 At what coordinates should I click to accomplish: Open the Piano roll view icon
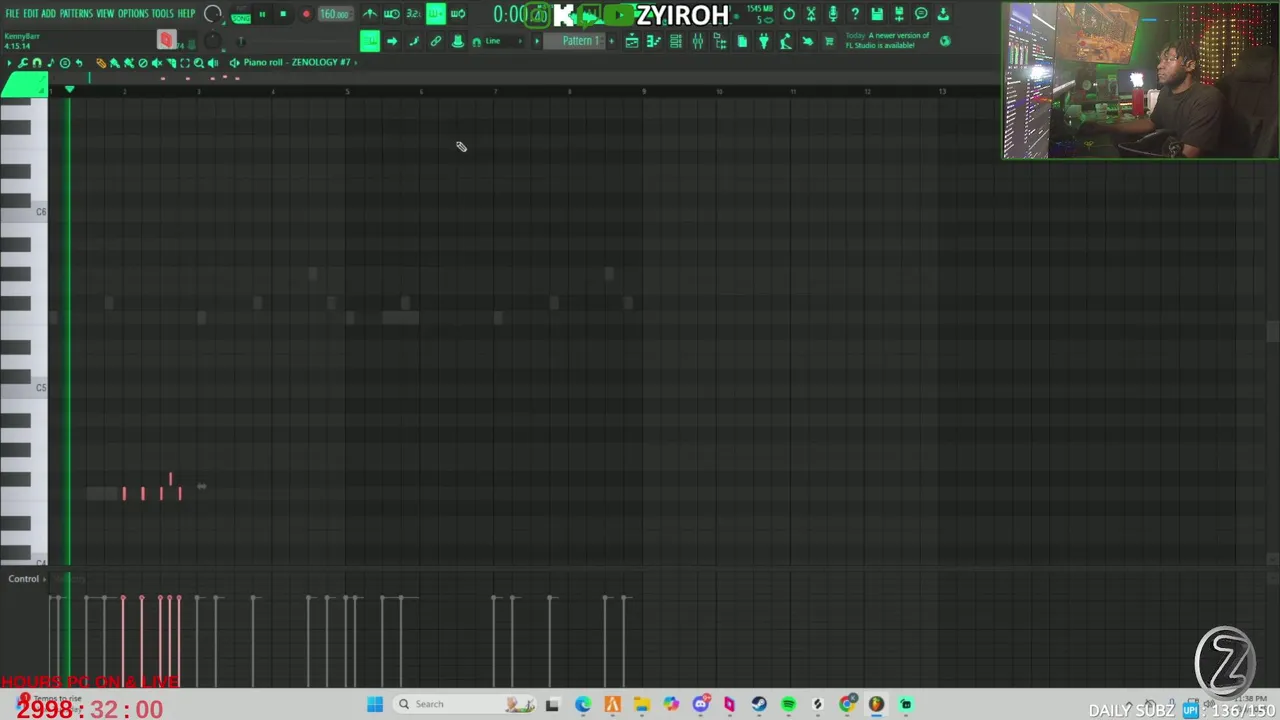tap(654, 41)
